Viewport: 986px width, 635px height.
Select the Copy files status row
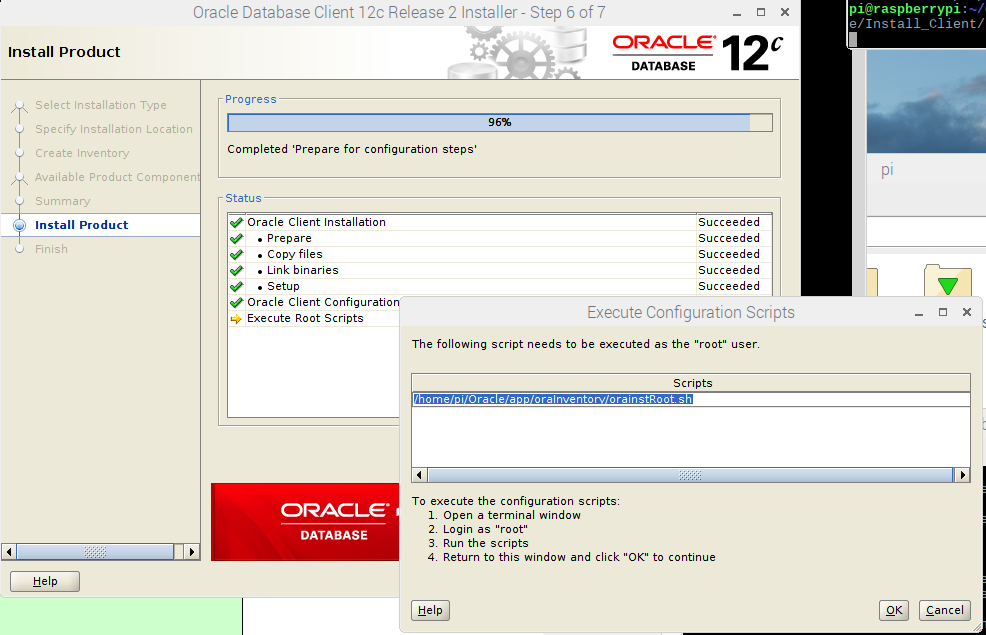point(499,254)
